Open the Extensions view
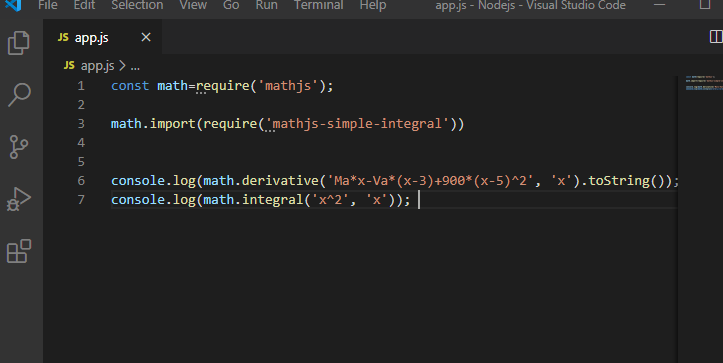The width and height of the screenshot is (723, 363). coord(19,251)
